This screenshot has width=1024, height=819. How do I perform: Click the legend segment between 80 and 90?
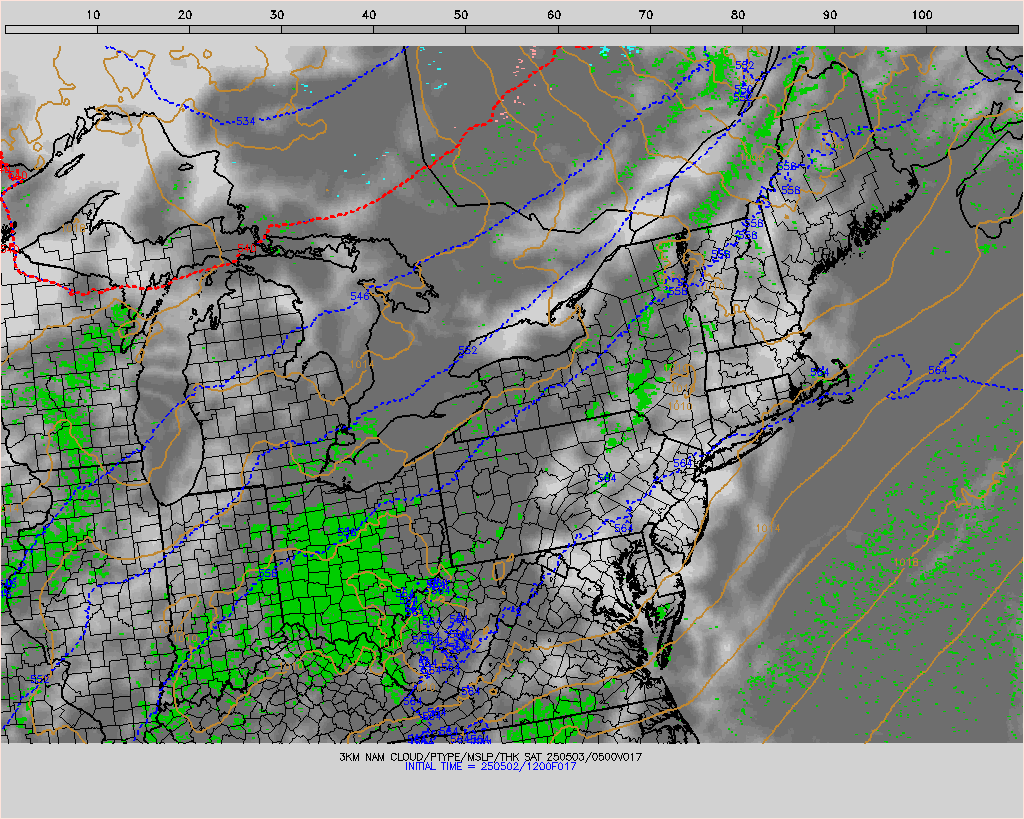788,29
